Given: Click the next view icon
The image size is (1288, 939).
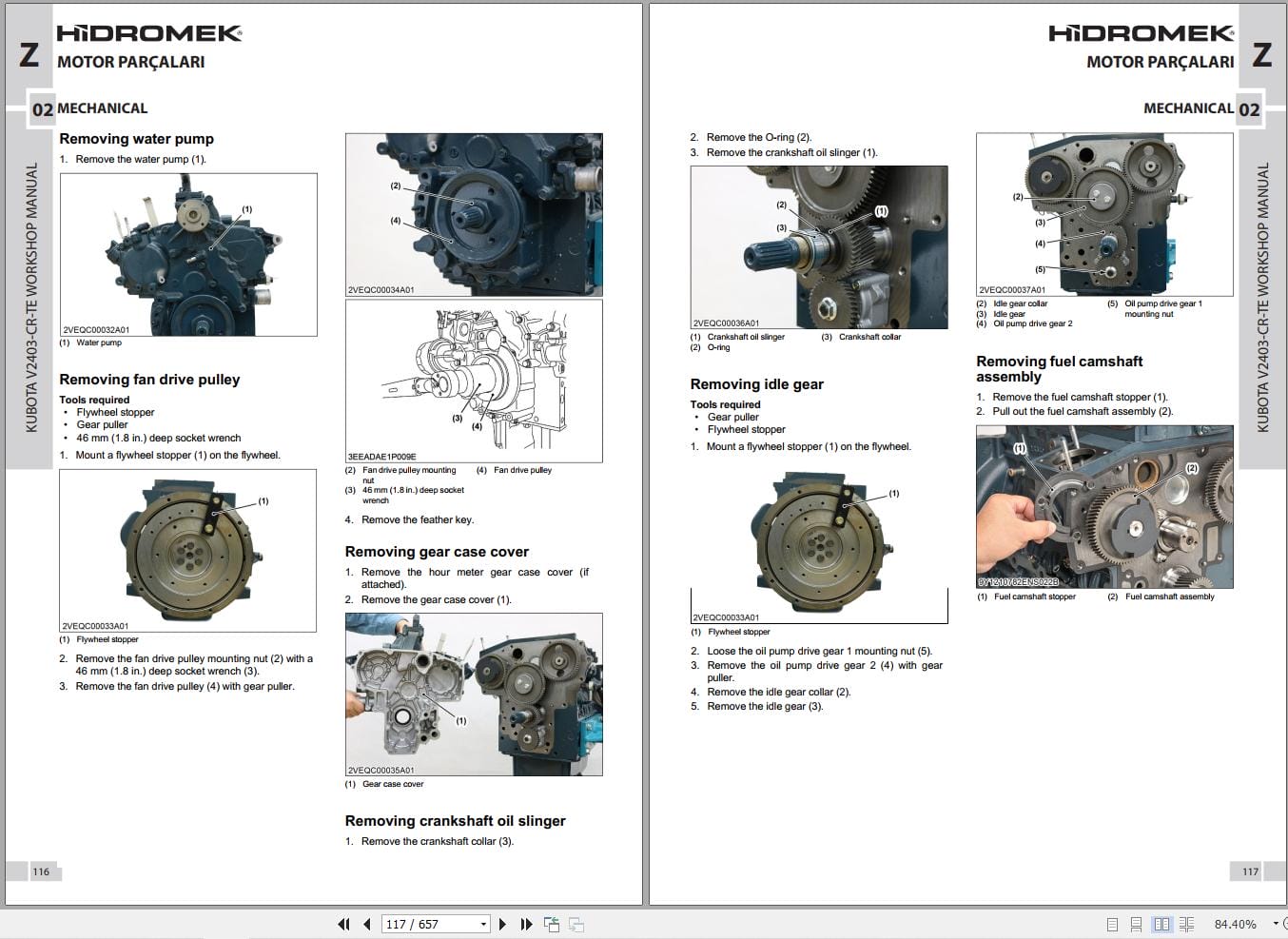Looking at the screenshot, I should pyautogui.click(x=576, y=924).
